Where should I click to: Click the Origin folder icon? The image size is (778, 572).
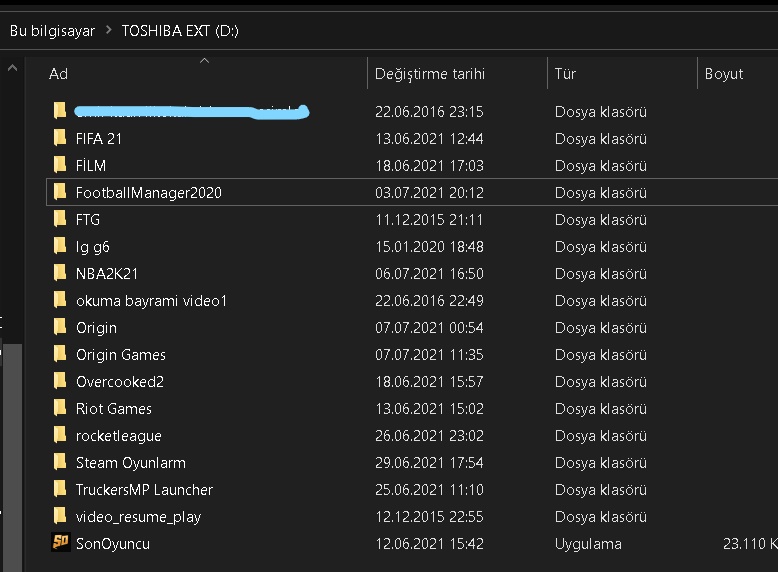[60, 326]
